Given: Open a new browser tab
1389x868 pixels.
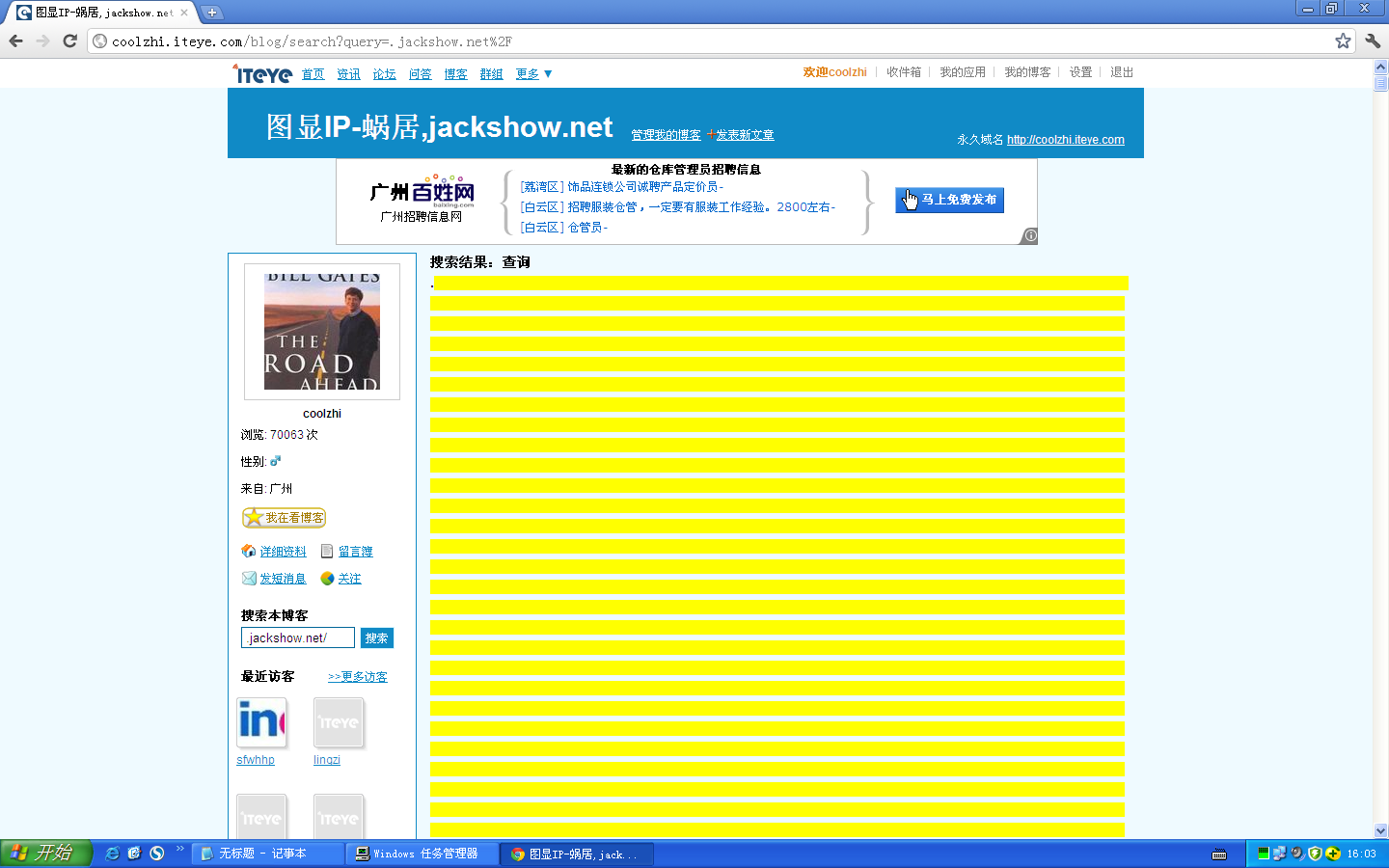Looking at the screenshot, I should tap(212, 13).
